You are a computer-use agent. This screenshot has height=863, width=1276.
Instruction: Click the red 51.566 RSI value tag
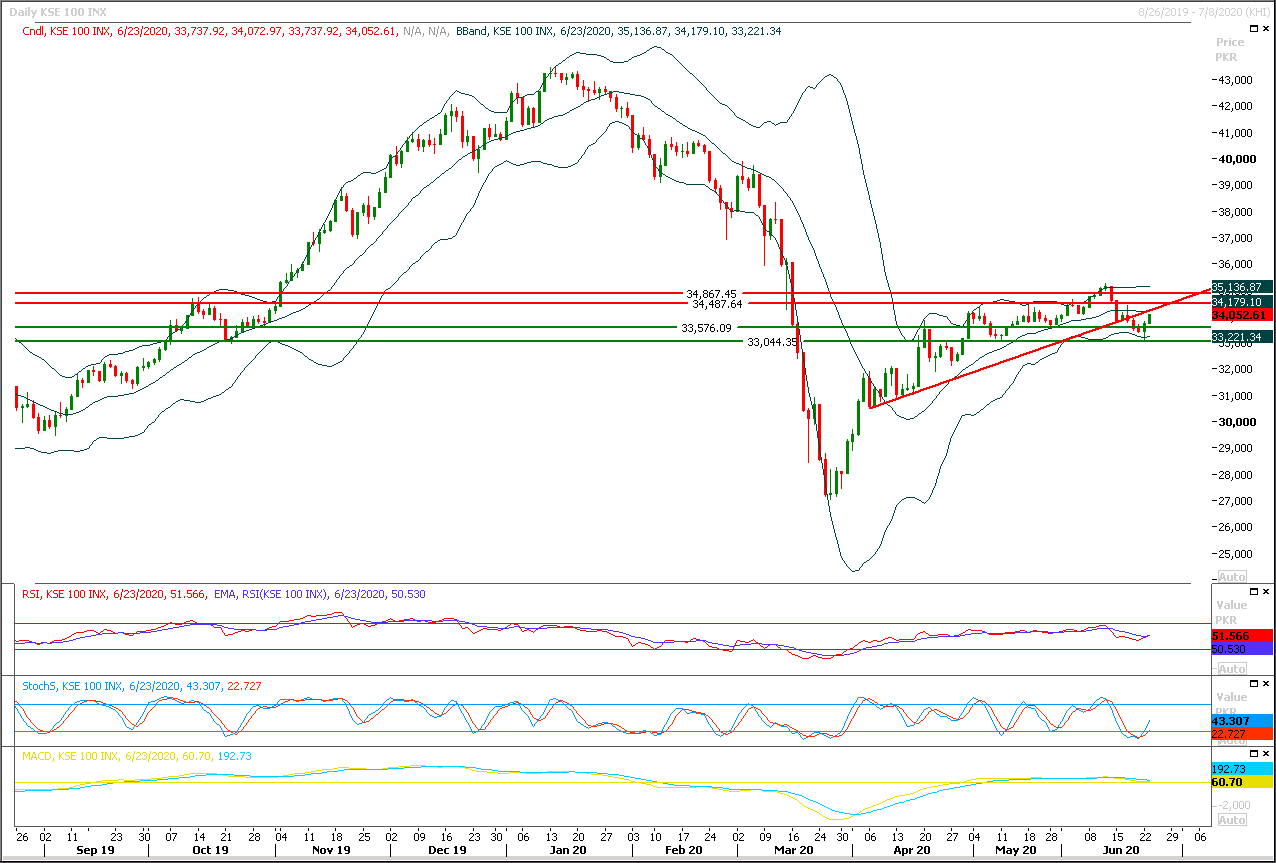pos(1241,636)
